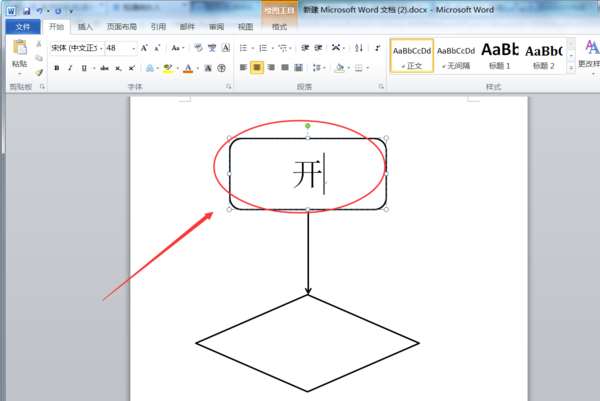Switch to the 插入 ribbon tab
The width and height of the screenshot is (600, 401).
[x=85, y=27]
